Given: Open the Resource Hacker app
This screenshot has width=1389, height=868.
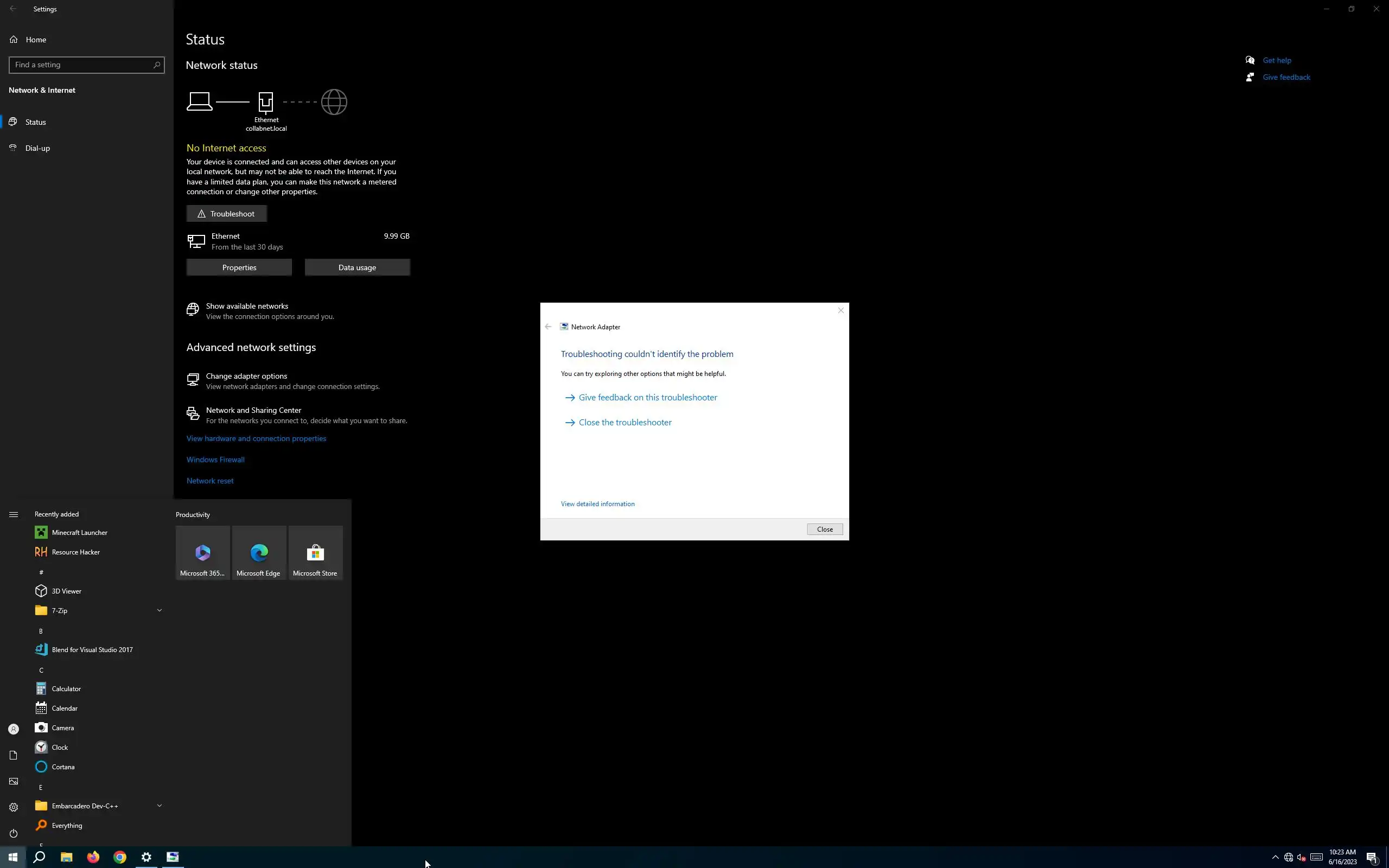Looking at the screenshot, I should (75, 552).
